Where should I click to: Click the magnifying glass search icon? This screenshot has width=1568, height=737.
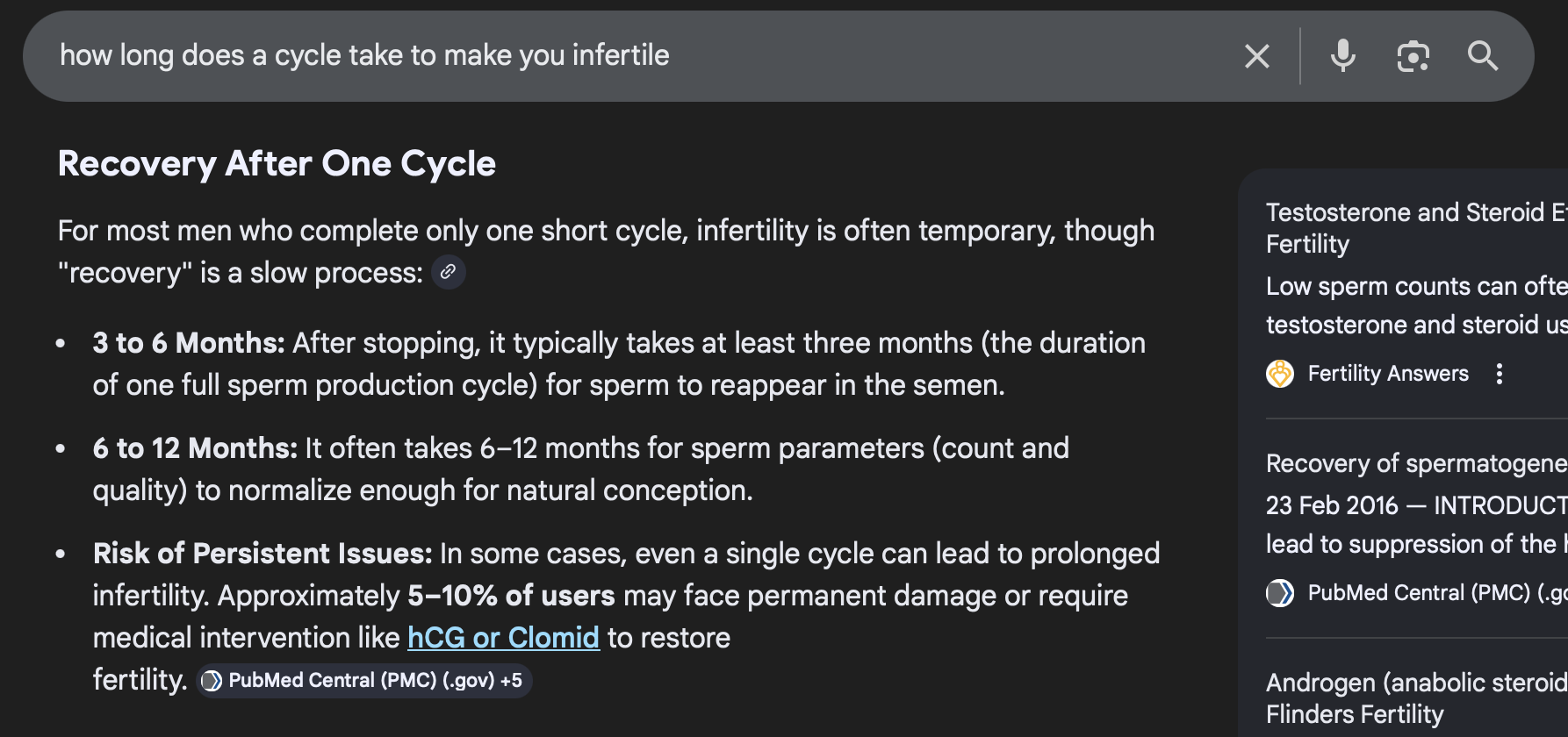[1483, 56]
